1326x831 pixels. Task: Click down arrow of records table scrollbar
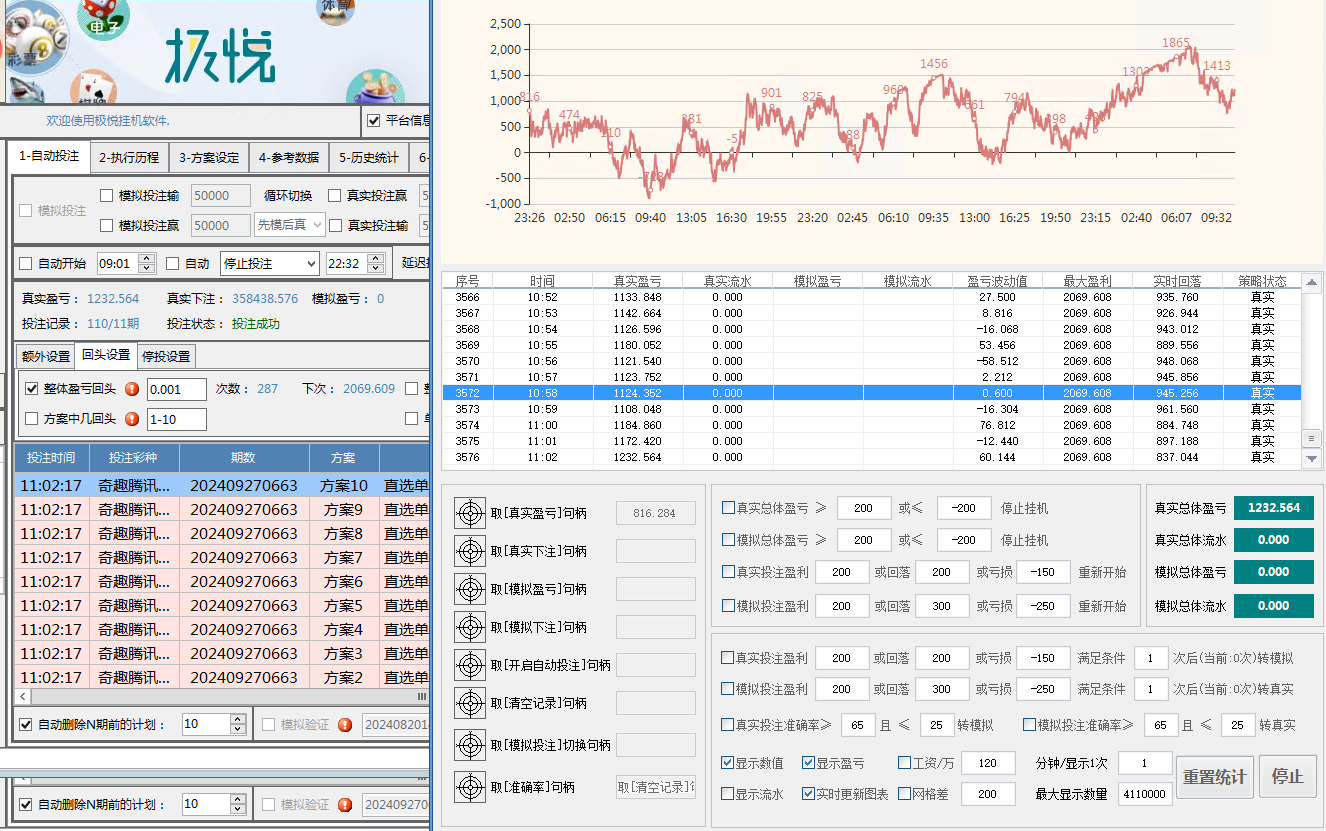tap(1312, 459)
